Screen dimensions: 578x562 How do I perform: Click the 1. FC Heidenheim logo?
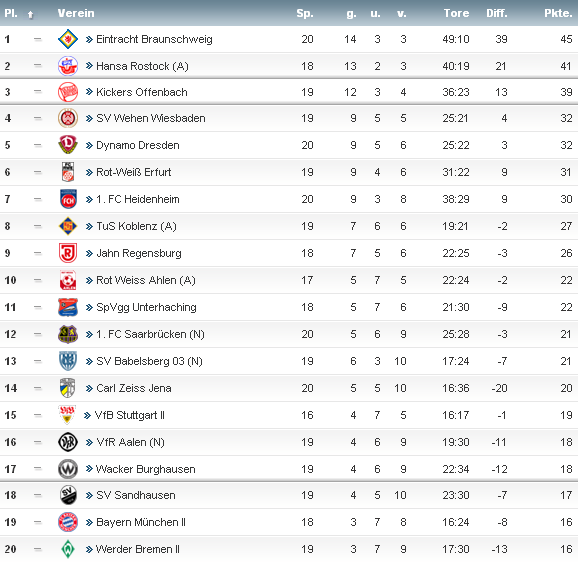point(68,199)
